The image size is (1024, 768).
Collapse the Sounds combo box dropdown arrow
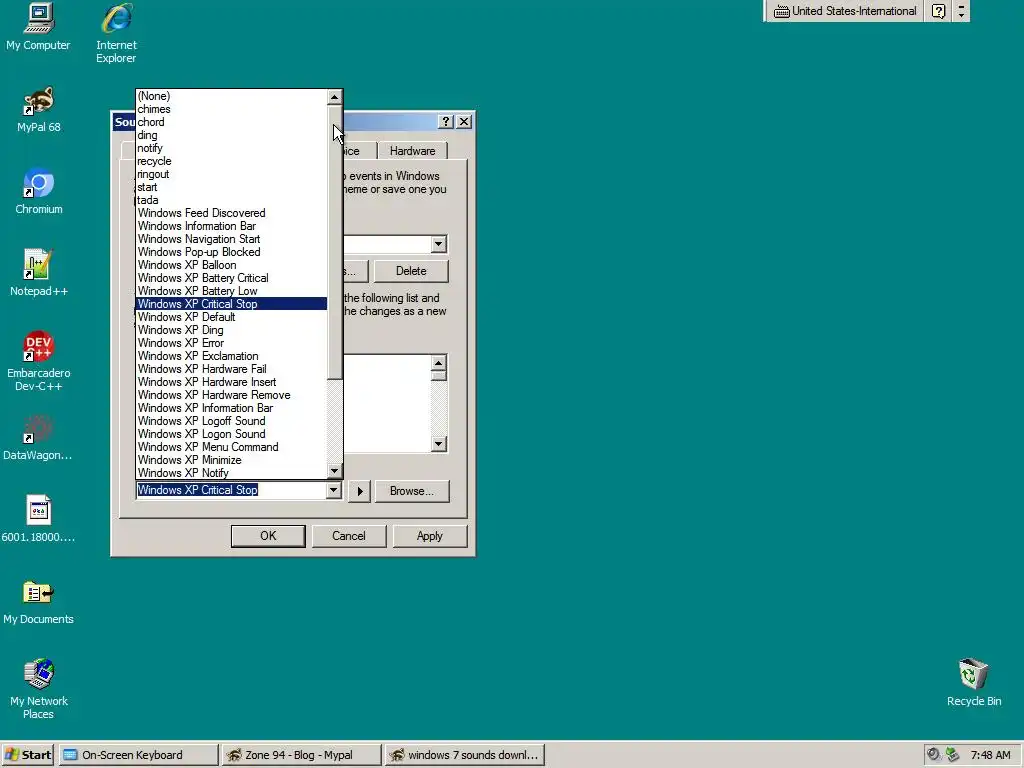click(x=334, y=490)
